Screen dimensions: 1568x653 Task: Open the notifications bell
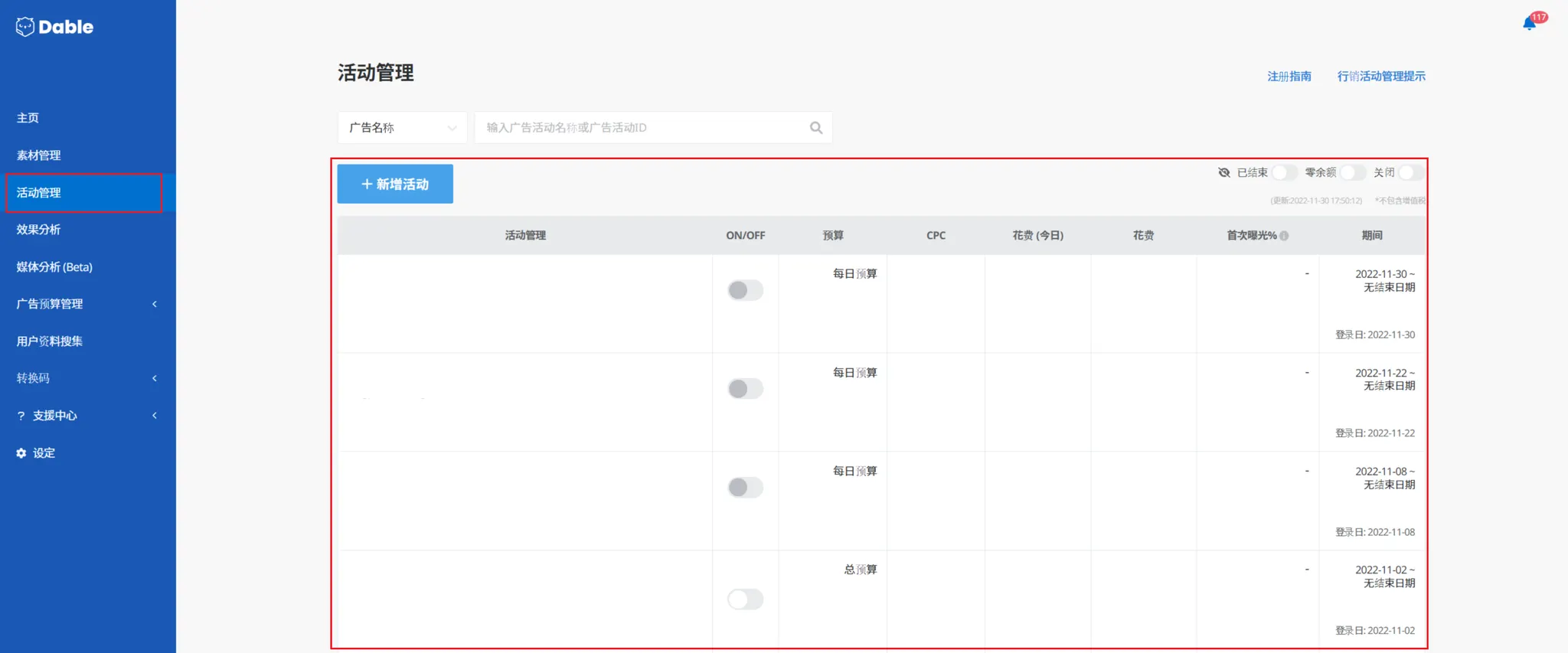[x=1529, y=24]
